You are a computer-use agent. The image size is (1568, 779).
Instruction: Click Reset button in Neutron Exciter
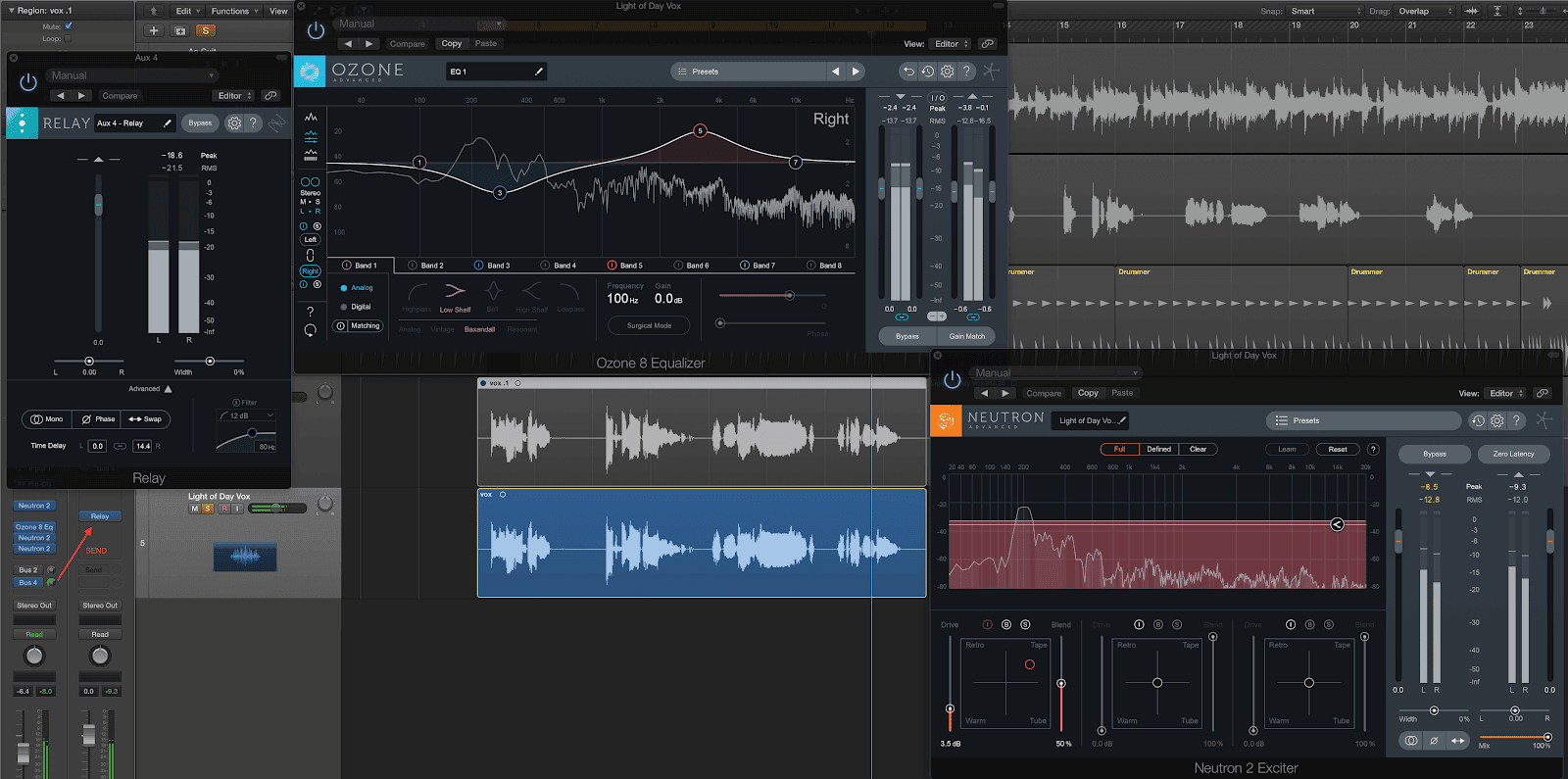point(1338,450)
